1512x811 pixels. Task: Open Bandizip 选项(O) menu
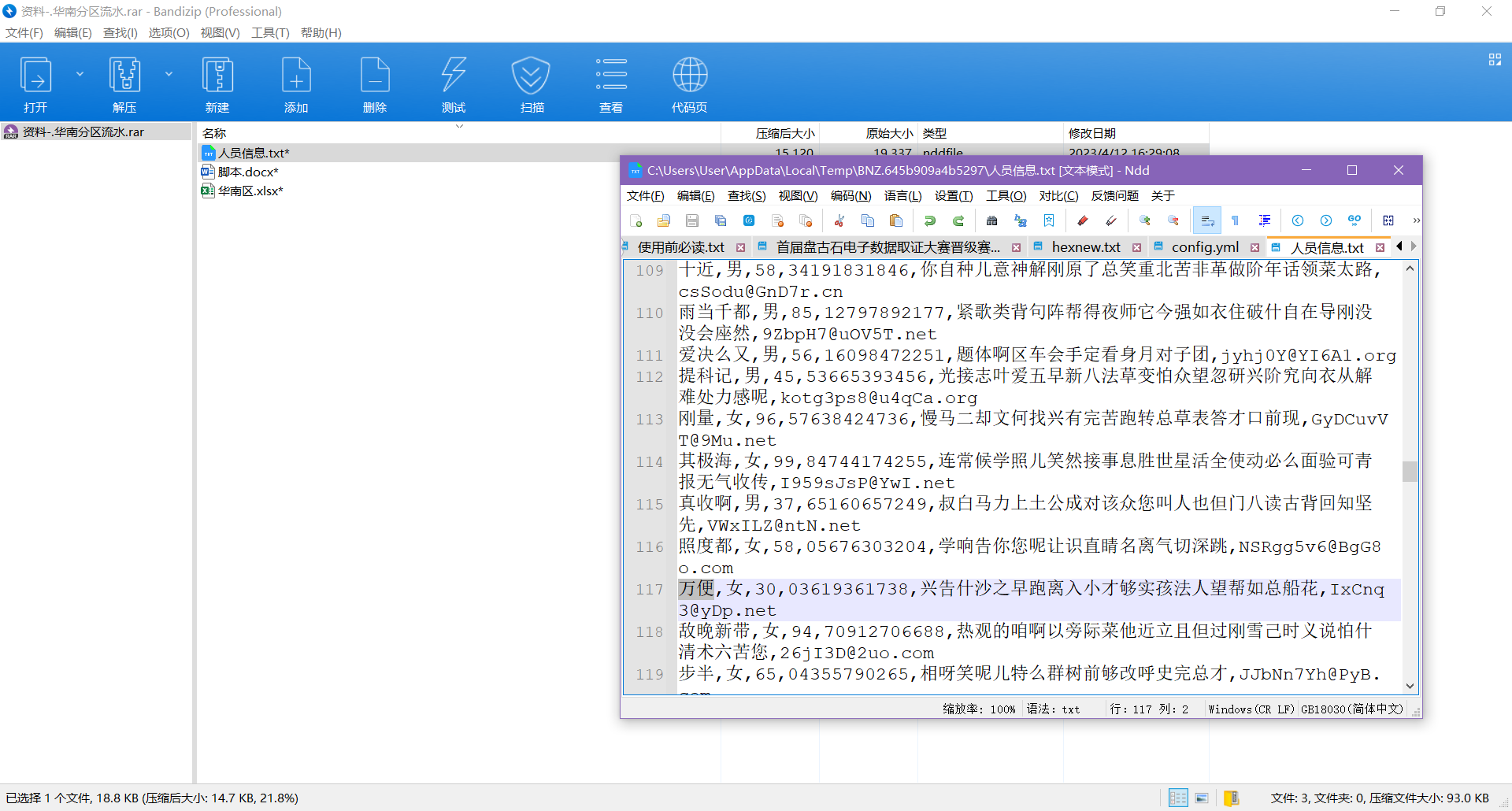pos(169,33)
